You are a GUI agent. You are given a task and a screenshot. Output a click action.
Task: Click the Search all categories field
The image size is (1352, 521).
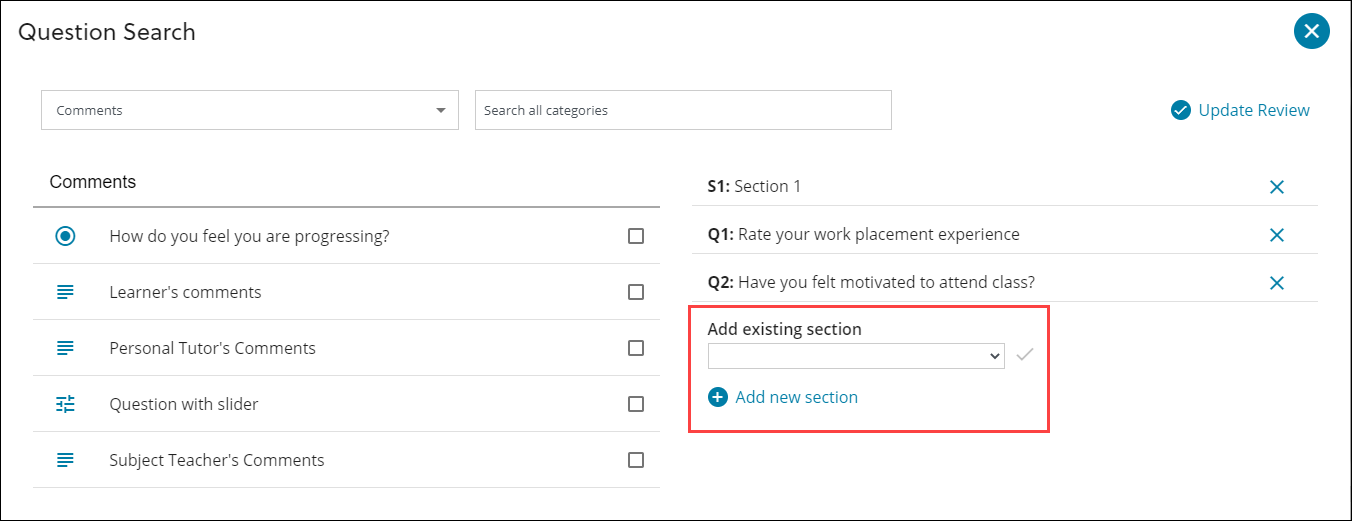[682, 110]
